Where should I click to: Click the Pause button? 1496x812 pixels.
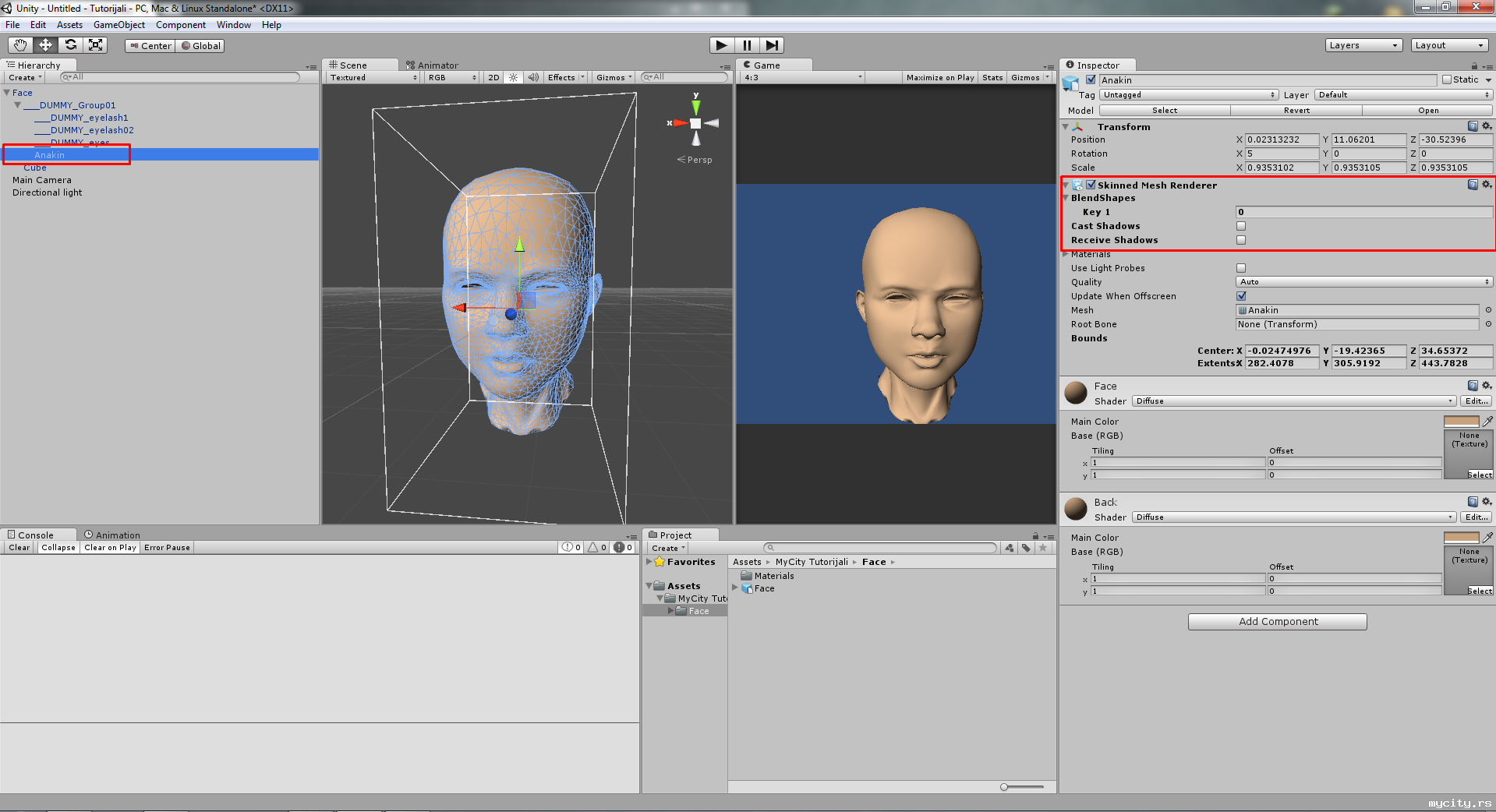coord(747,45)
